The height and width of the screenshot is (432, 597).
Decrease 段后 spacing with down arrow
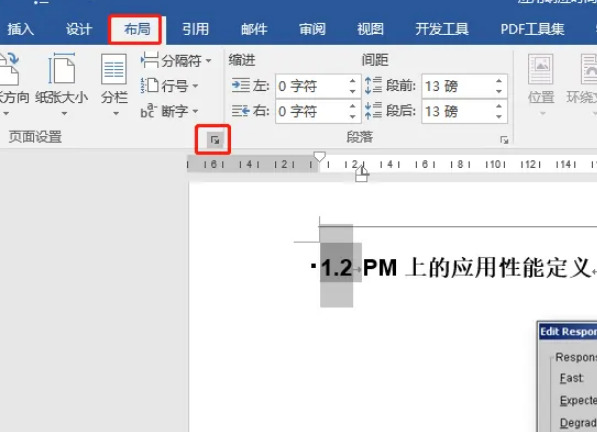499,117
